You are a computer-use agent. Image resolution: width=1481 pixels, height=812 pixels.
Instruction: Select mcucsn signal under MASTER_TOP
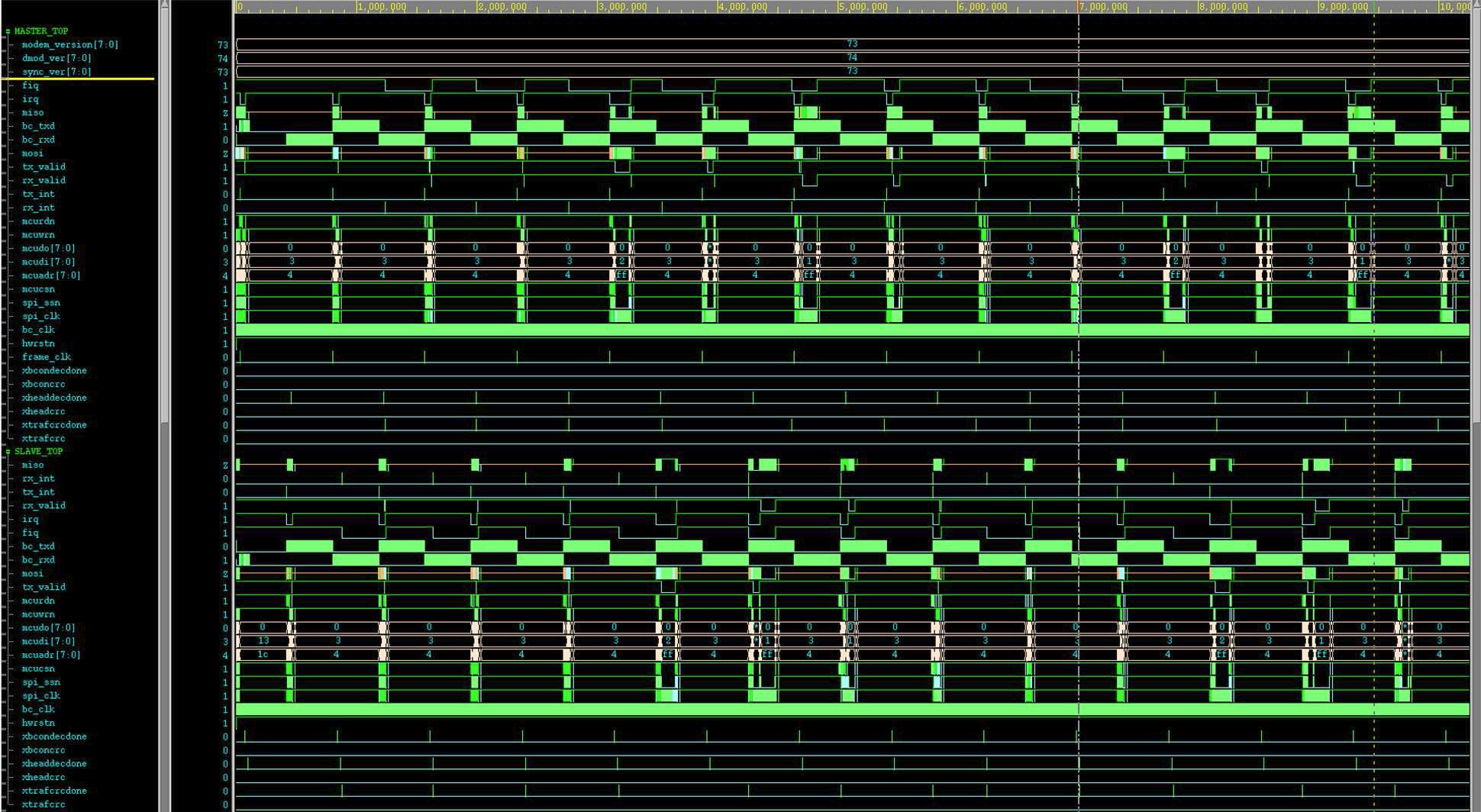tap(38, 289)
